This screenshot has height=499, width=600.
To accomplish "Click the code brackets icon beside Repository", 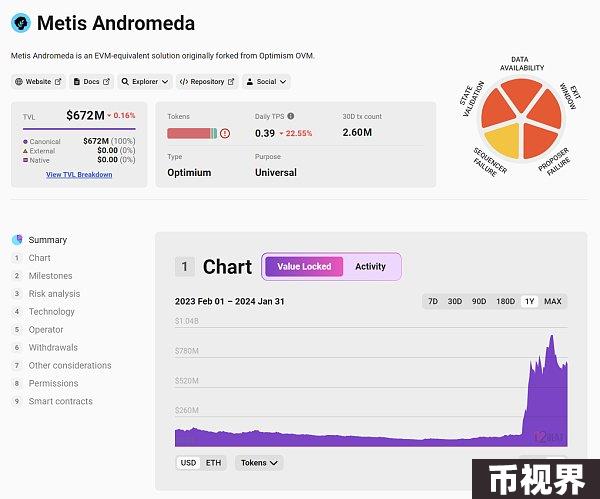I will pos(184,82).
